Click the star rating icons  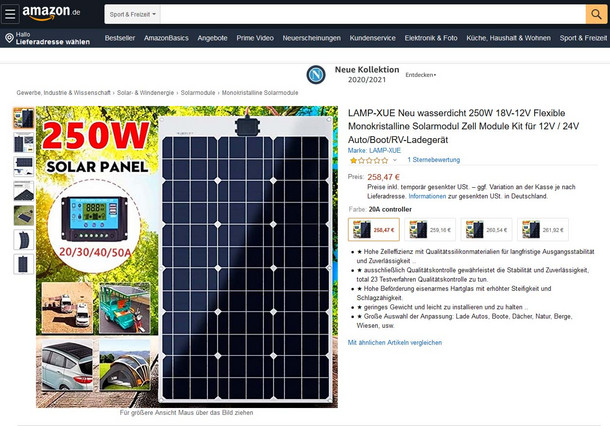coord(367,160)
